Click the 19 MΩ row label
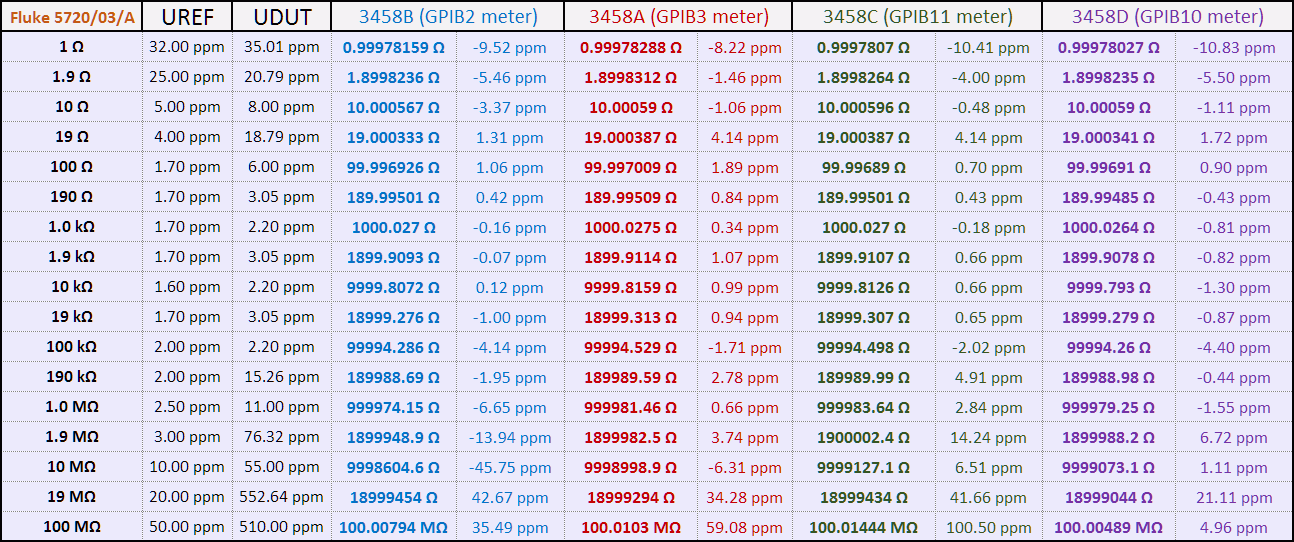This screenshot has width=1294, height=542. point(72,497)
